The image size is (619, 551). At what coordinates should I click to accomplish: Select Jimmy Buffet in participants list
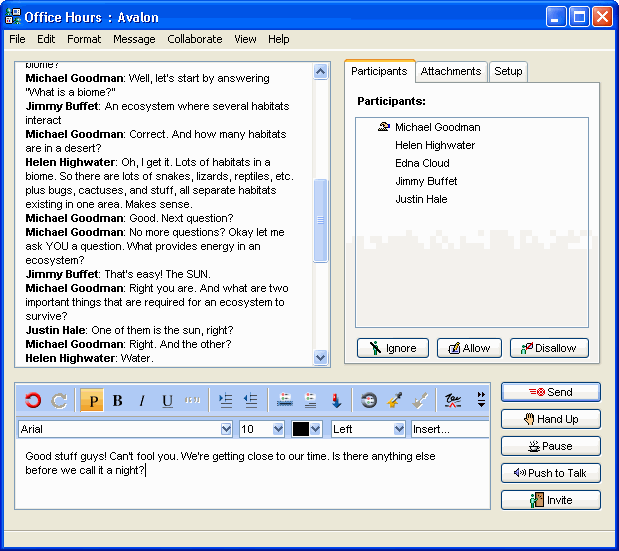[426, 181]
